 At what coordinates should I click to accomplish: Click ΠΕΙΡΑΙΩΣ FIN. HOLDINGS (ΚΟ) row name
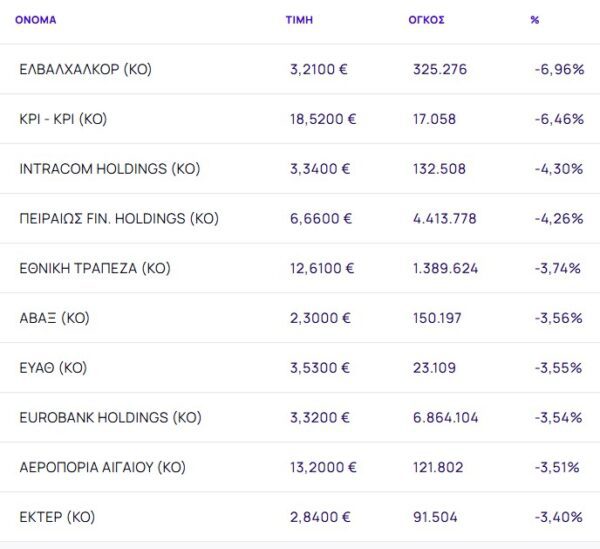click(x=118, y=219)
